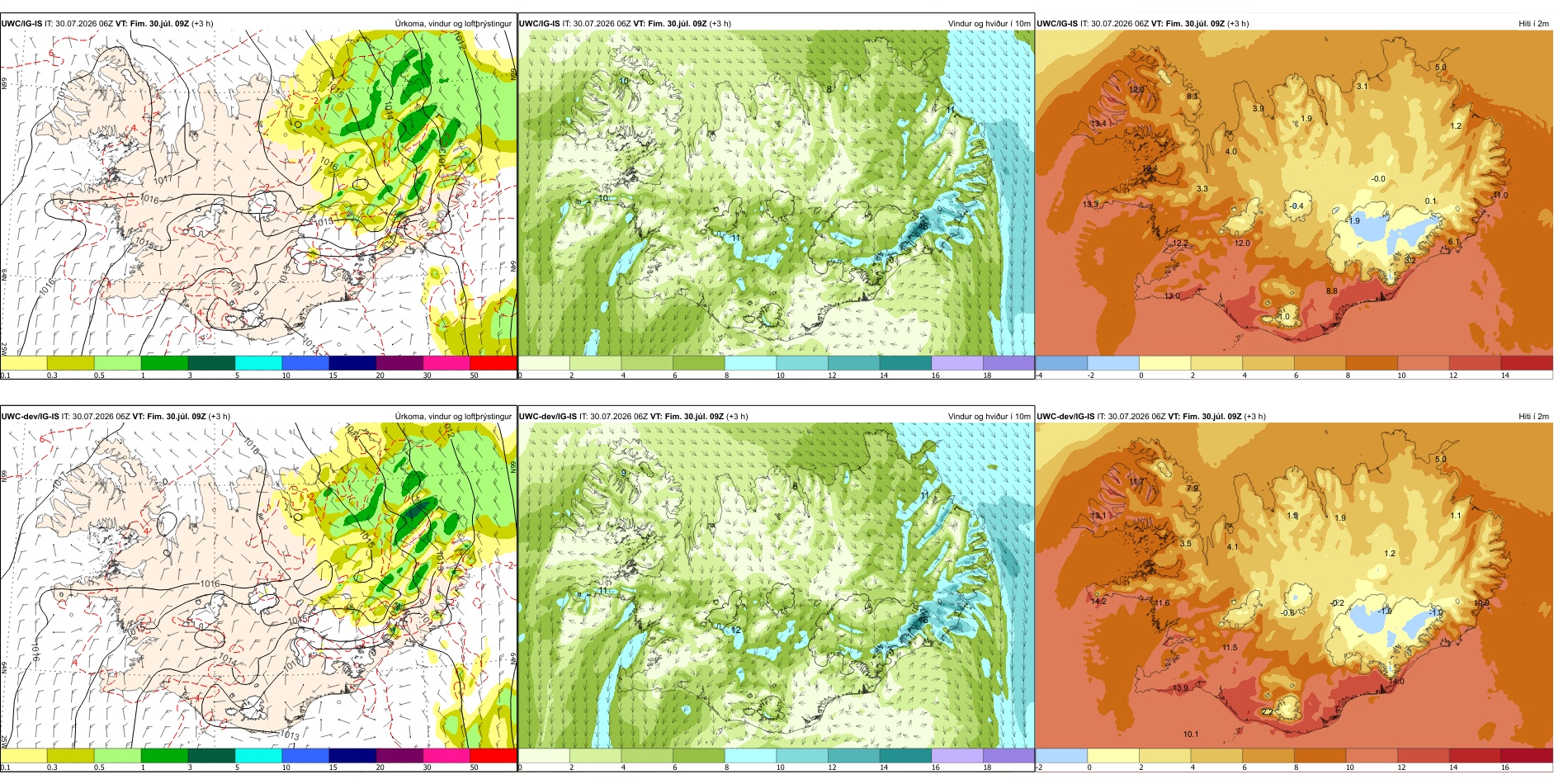1568x784 pixels.
Task: Click the -0.0 label on top temperature map
Action: (x=1378, y=179)
